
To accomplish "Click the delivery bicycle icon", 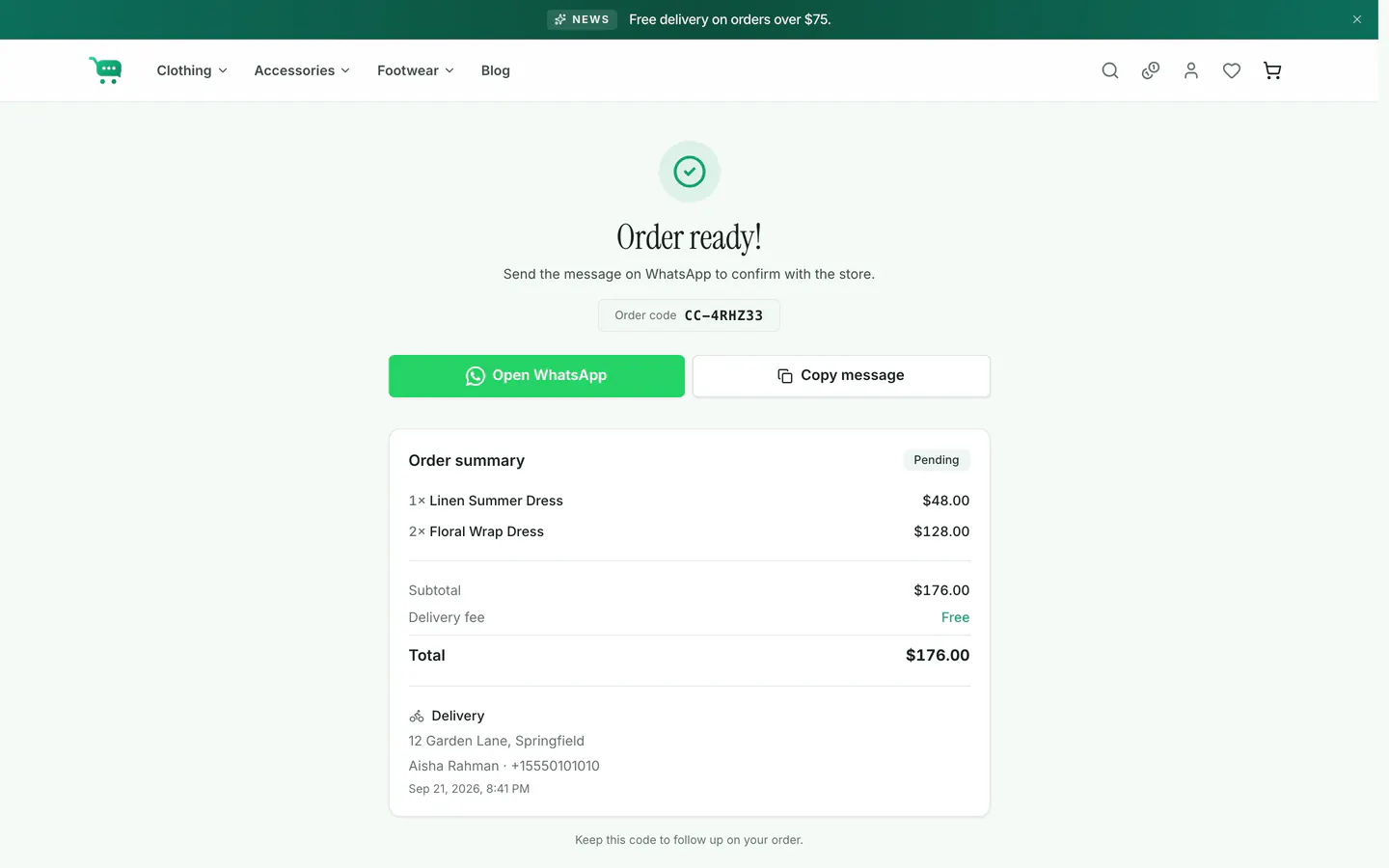I will tap(417, 716).
